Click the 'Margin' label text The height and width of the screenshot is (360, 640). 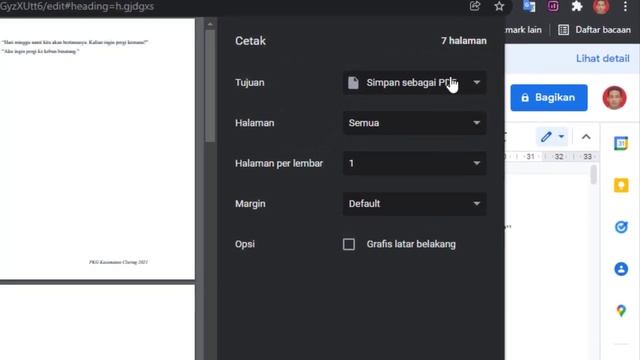point(250,204)
